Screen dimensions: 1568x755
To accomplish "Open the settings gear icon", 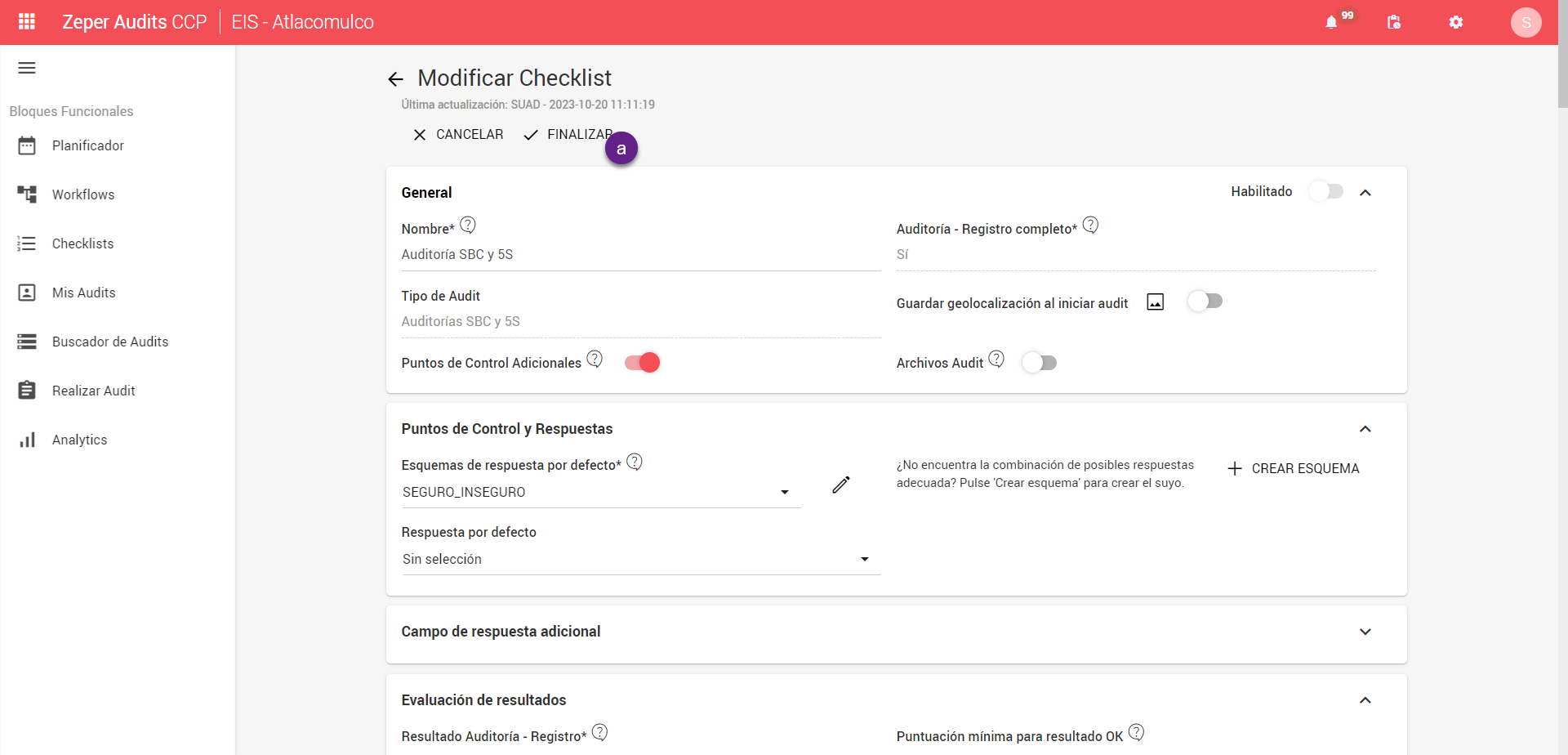I will click(x=1456, y=22).
